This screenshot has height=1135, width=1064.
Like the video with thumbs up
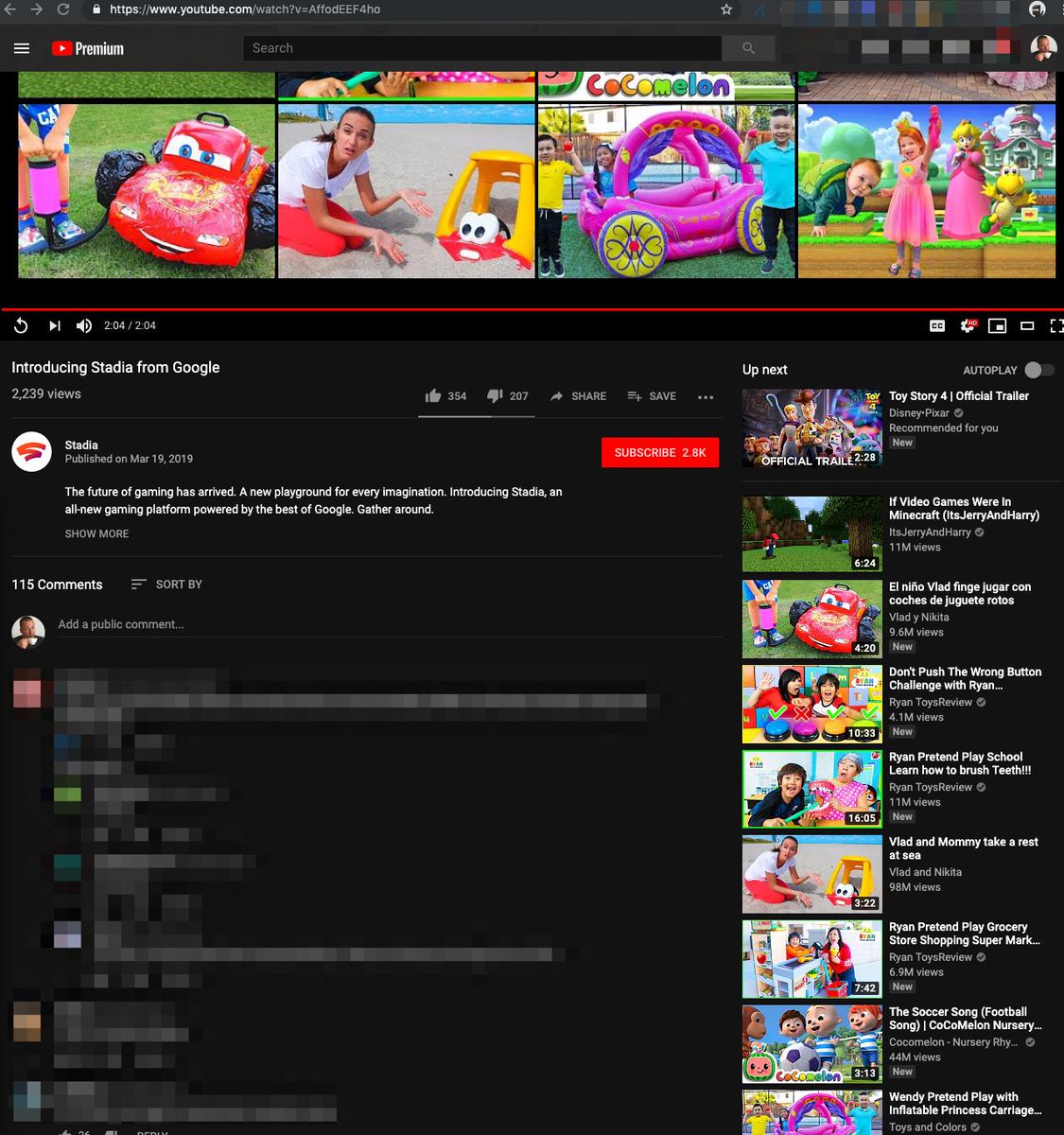pos(445,396)
